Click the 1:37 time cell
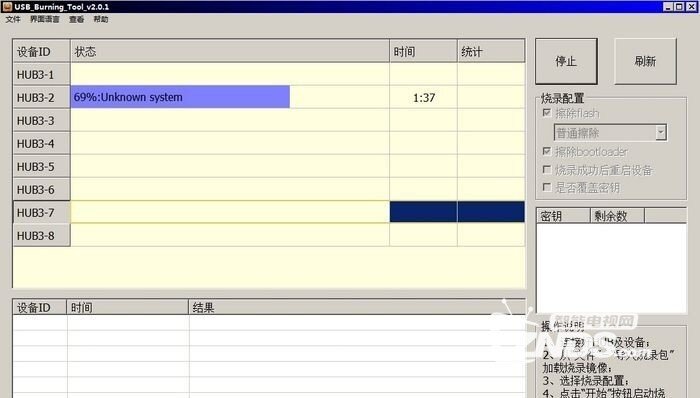 pyautogui.click(x=423, y=97)
